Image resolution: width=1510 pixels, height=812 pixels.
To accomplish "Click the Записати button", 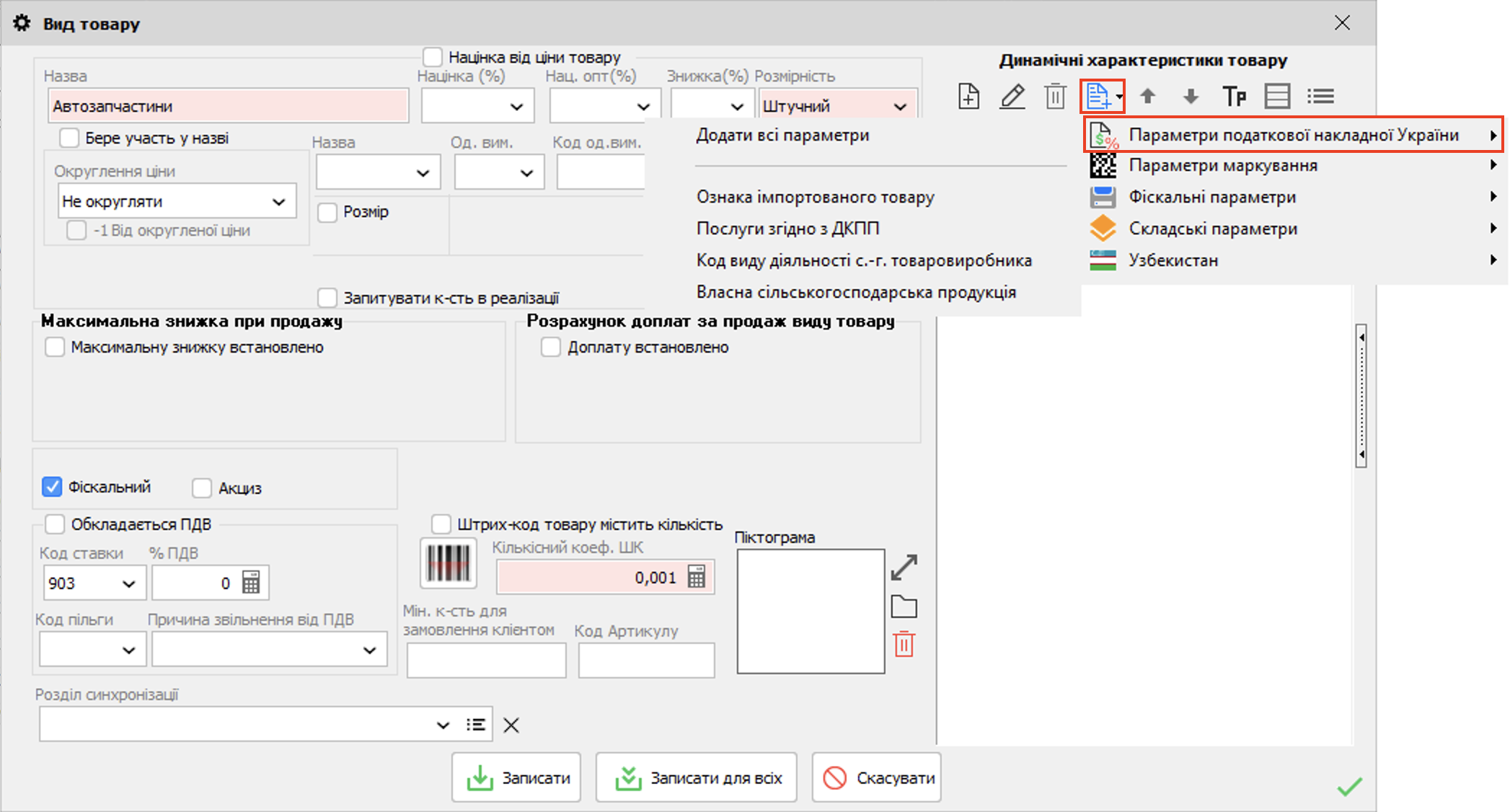I will coord(516,778).
